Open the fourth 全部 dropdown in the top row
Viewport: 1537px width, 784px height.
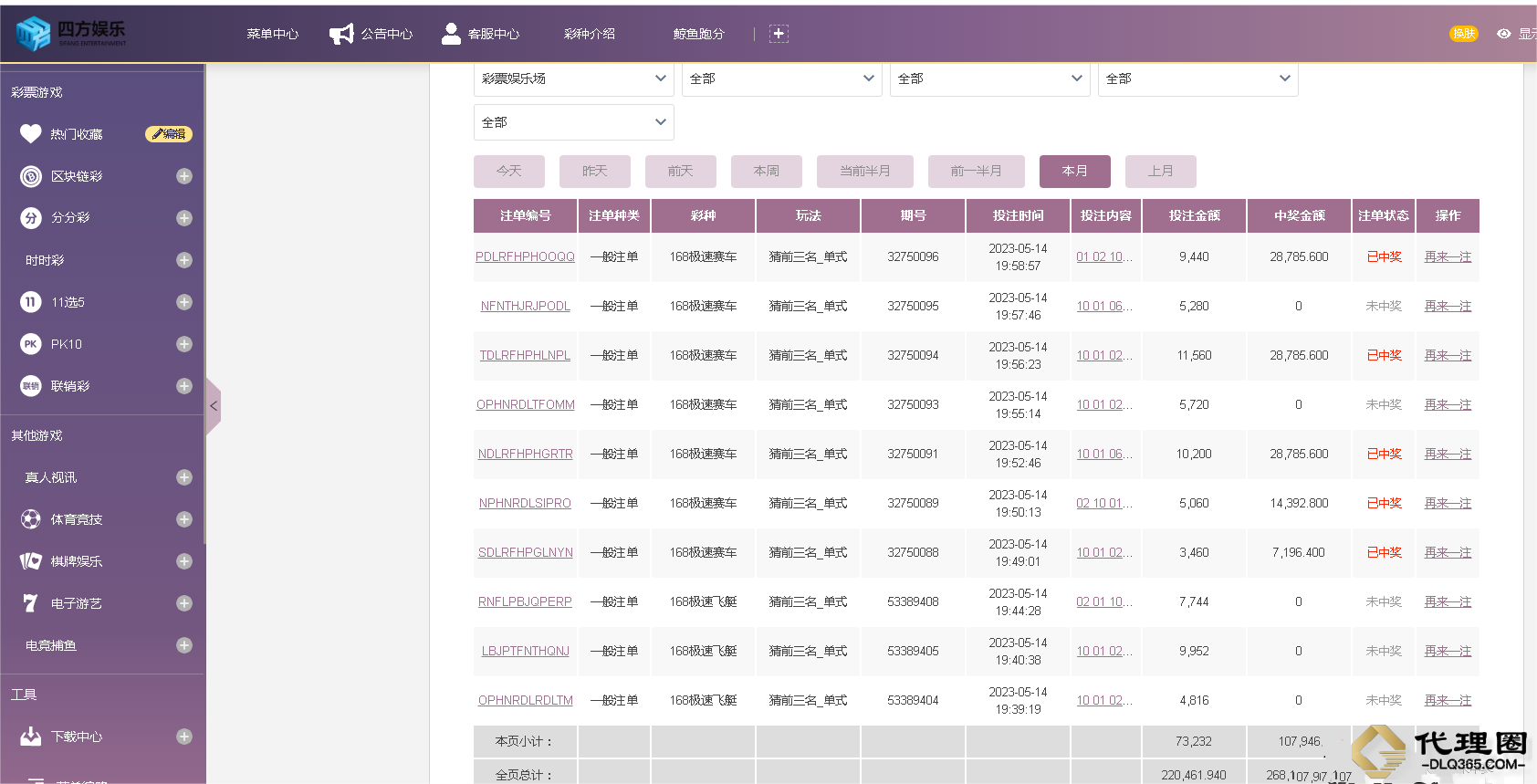pos(1198,78)
